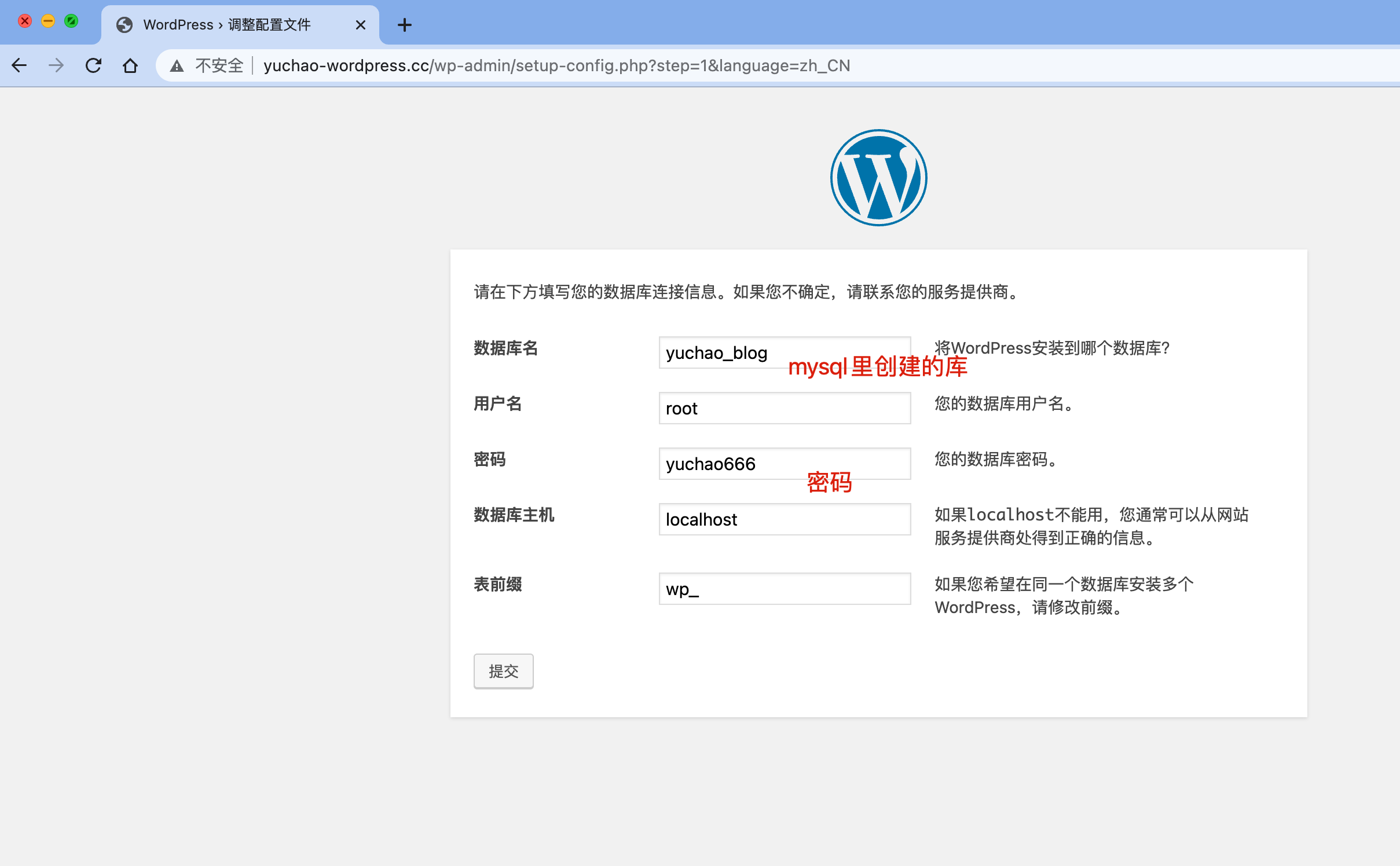1400x866 pixels.
Task: Click the 提交 submit button
Action: click(503, 671)
